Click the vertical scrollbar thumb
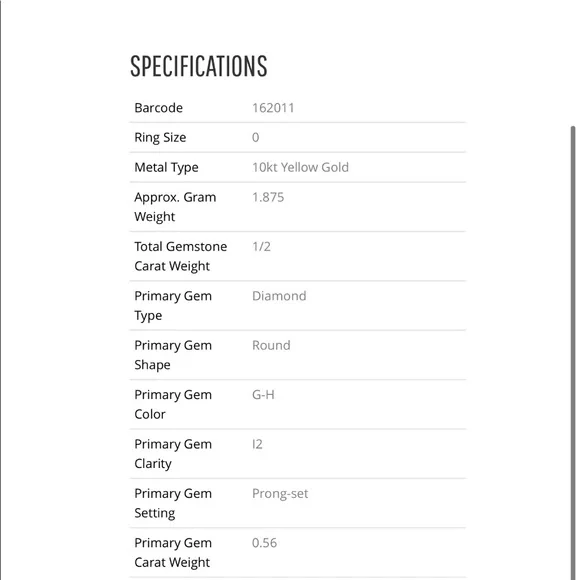The width and height of the screenshot is (580, 580). click(573, 353)
